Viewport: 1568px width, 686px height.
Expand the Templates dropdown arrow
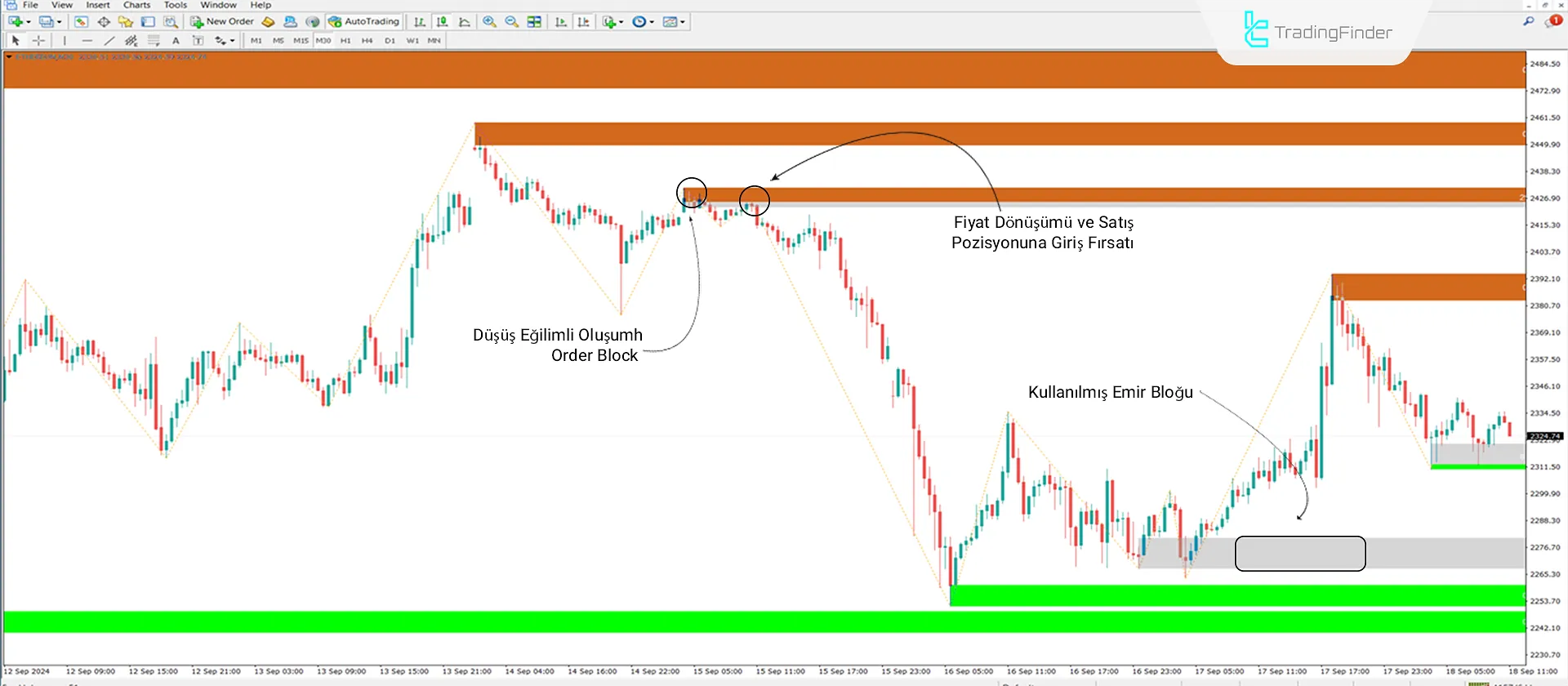683,22
